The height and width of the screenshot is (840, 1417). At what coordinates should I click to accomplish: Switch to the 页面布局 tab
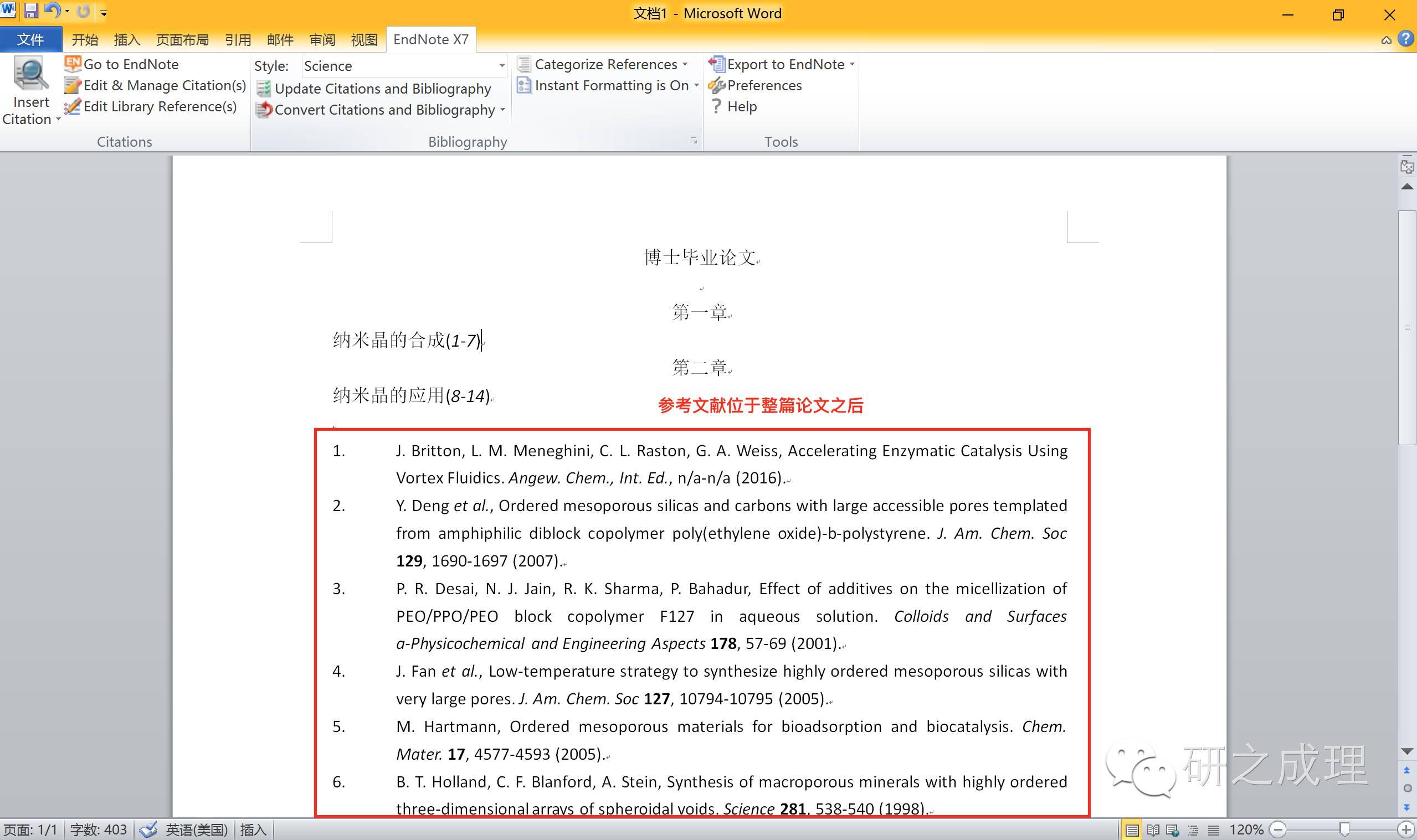182,40
